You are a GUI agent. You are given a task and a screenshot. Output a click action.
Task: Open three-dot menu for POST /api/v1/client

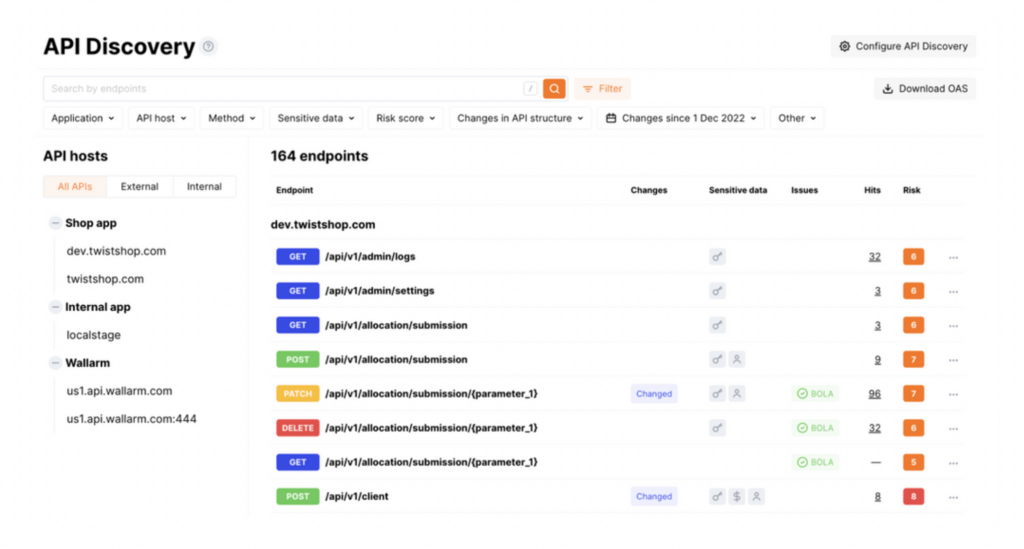[x=953, y=497]
